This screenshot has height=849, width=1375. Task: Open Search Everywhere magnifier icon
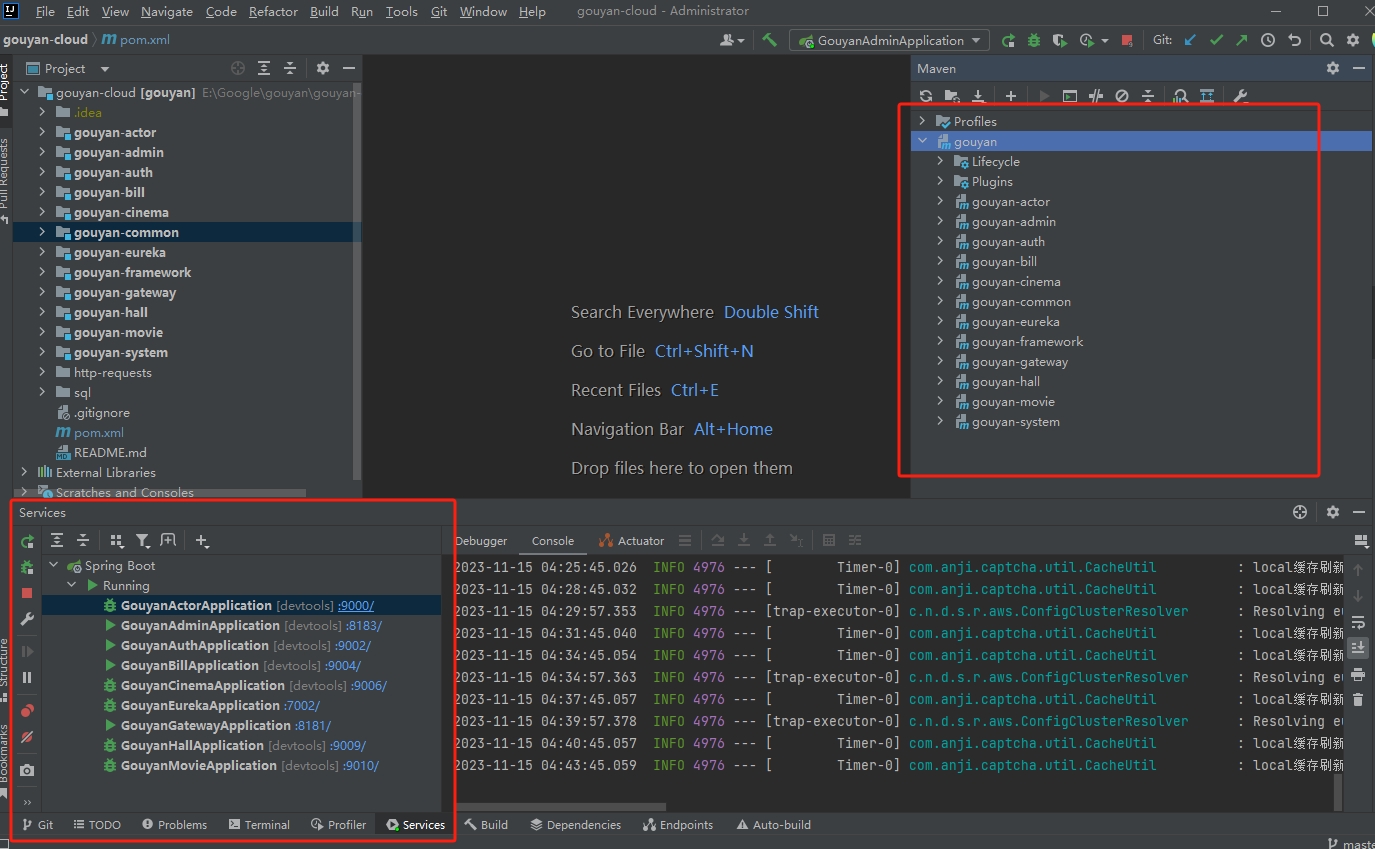tap(1326, 40)
